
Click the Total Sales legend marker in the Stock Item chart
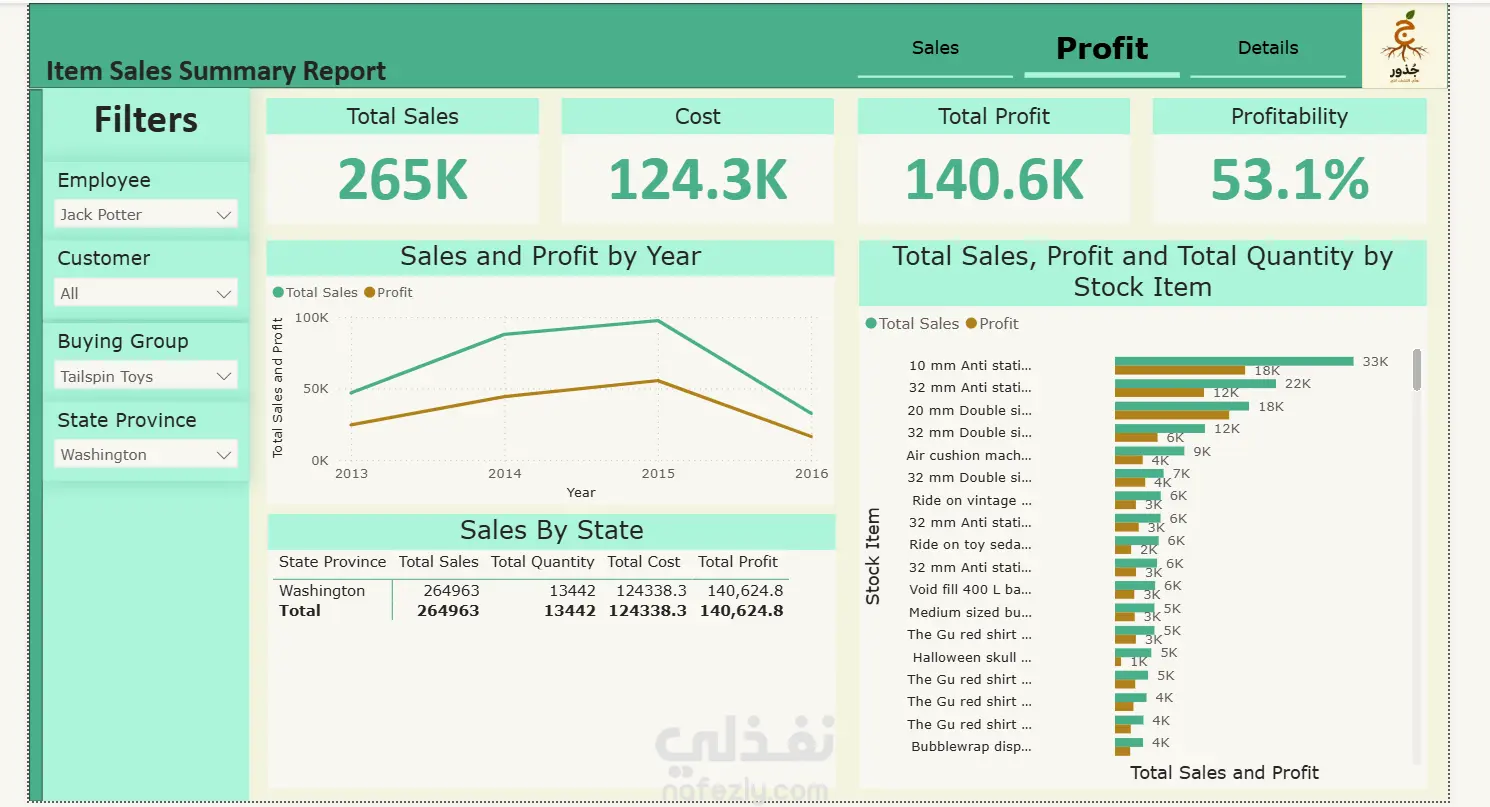tap(871, 324)
